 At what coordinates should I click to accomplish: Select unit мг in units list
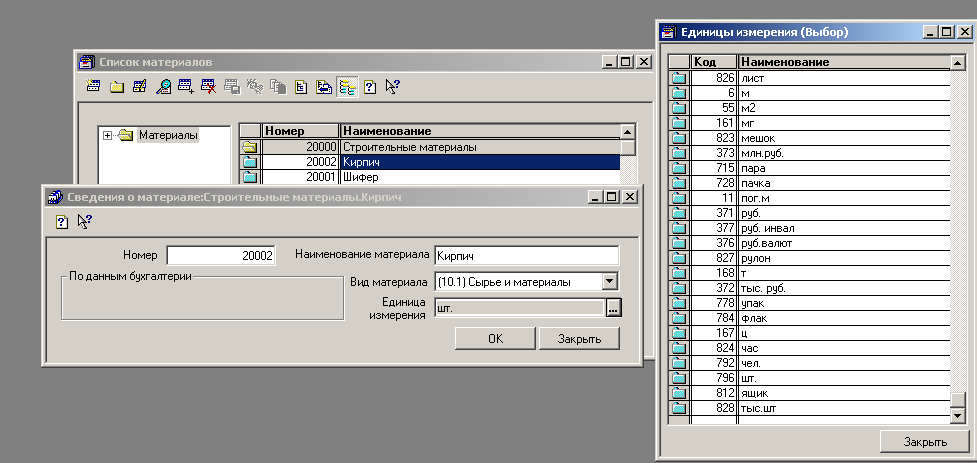click(820, 123)
